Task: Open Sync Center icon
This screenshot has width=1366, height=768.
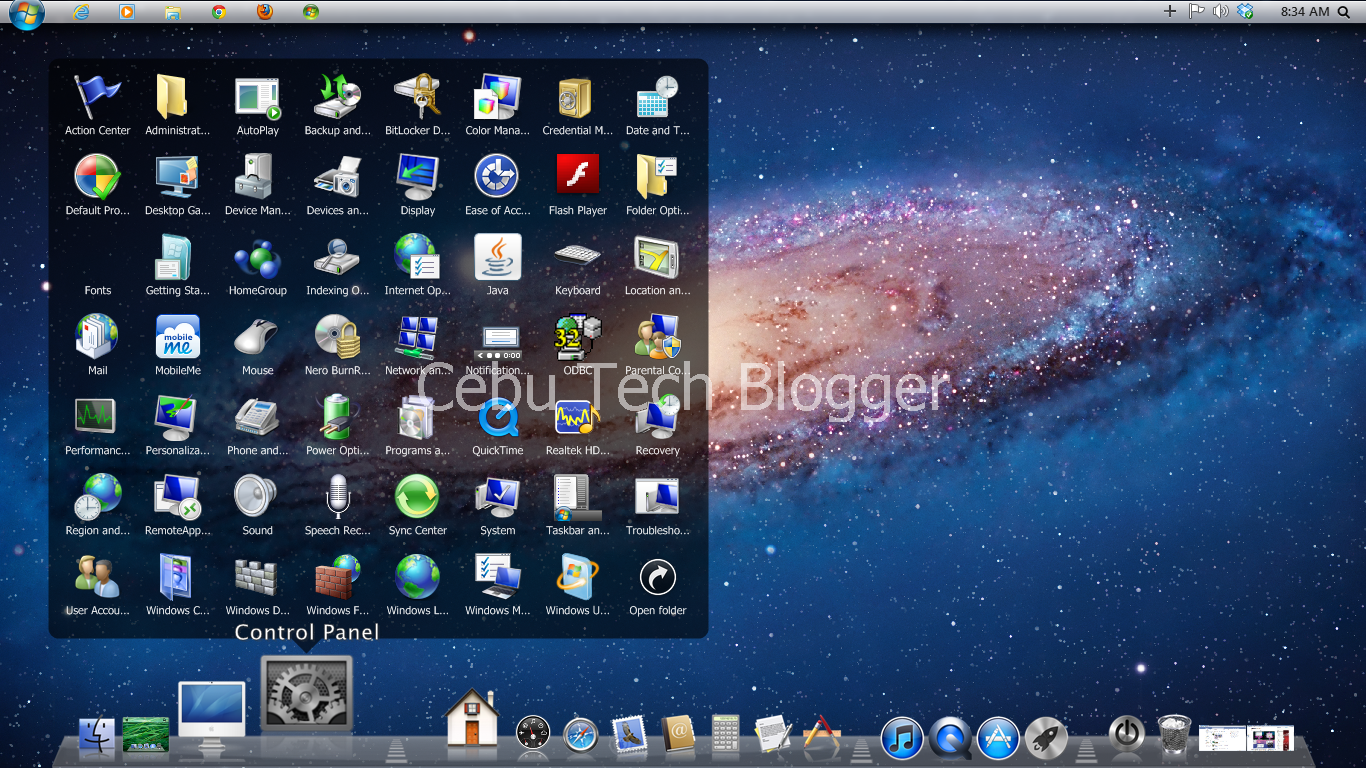Action: click(418, 497)
